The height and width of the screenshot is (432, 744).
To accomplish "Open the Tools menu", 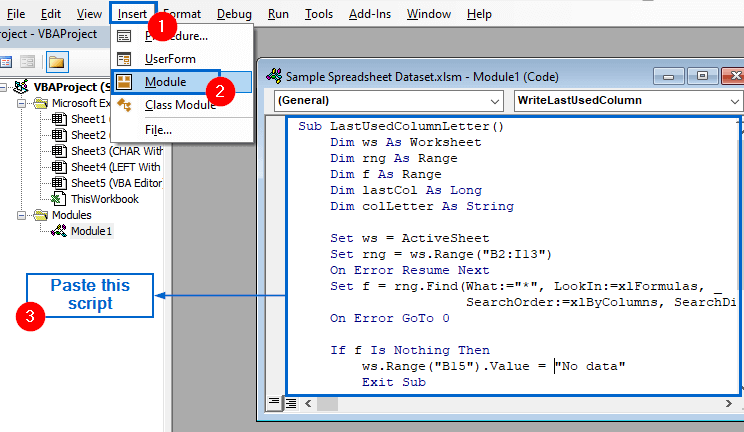I will [x=318, y=14].
